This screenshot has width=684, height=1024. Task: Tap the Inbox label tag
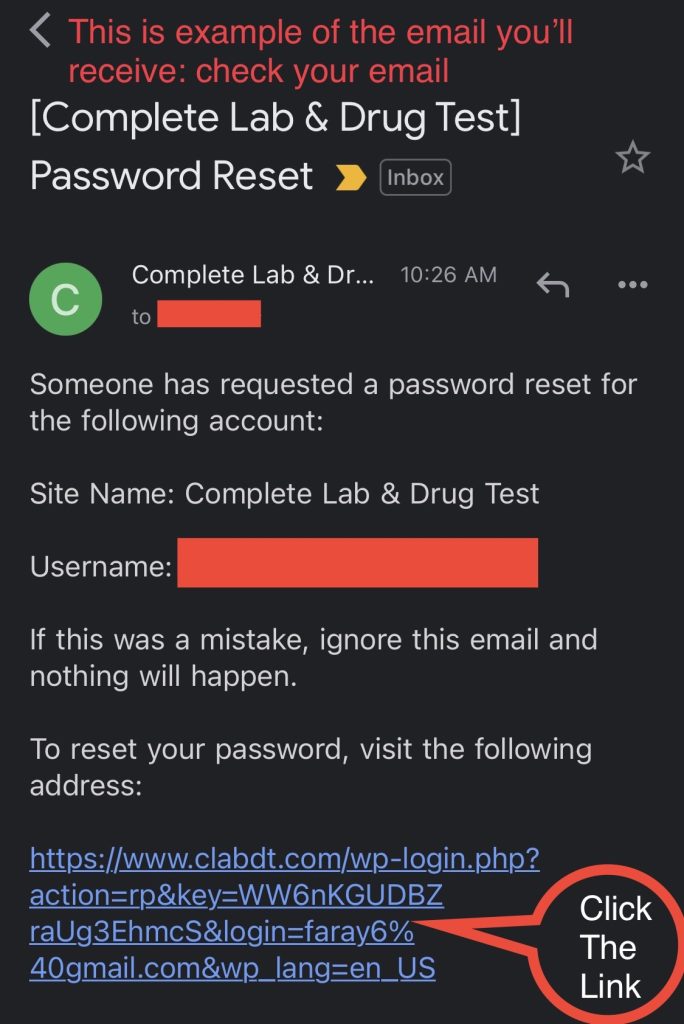(x=415, y=178)
